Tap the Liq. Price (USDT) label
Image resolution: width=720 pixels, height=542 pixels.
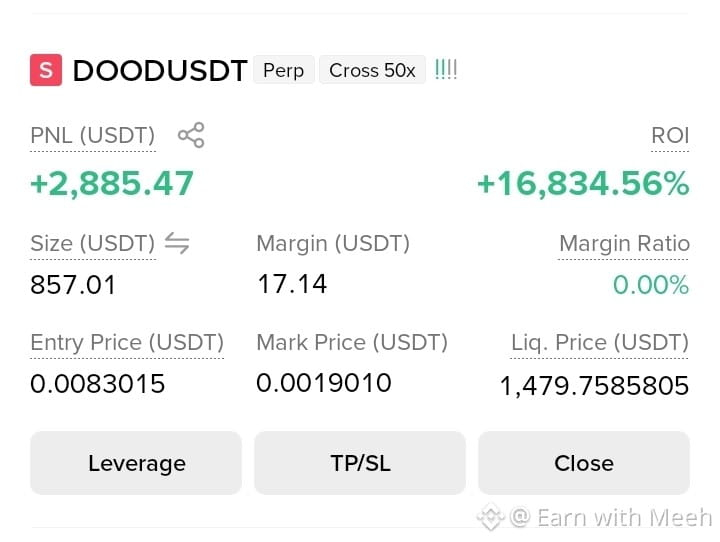click(600, 343)
